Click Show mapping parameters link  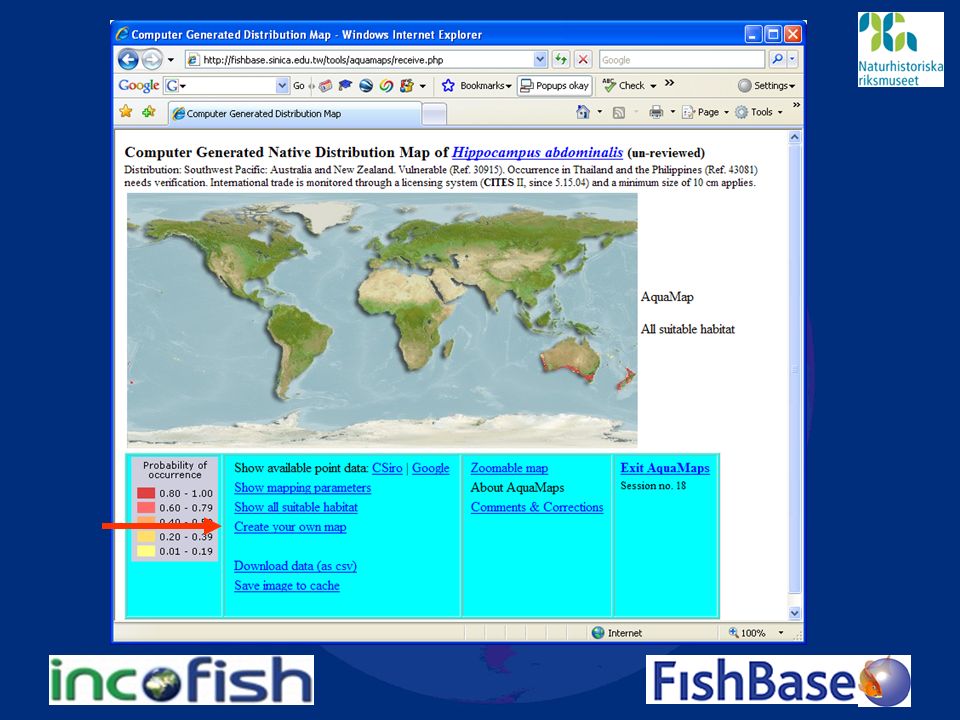302,488
